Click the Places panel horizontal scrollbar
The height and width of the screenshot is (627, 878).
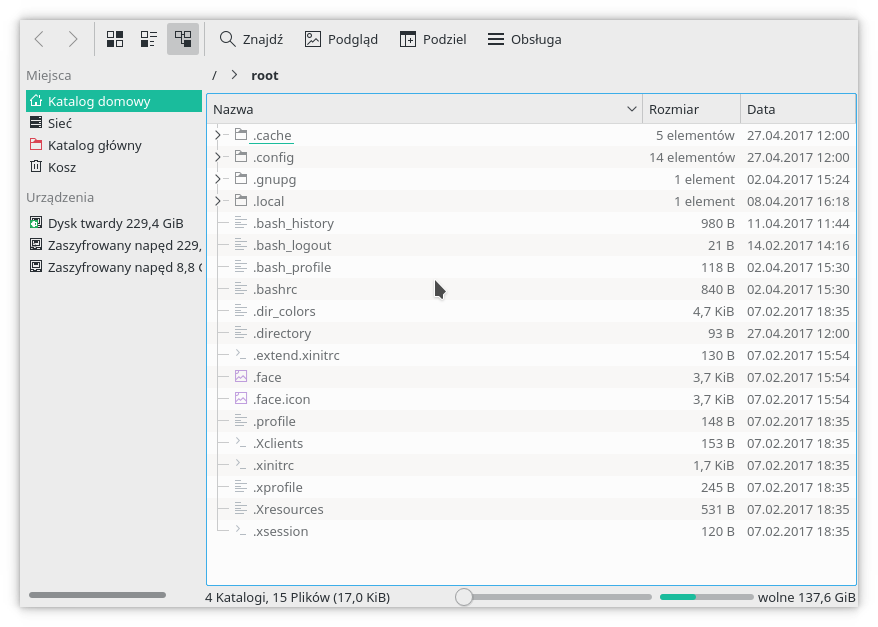point(97,595)
